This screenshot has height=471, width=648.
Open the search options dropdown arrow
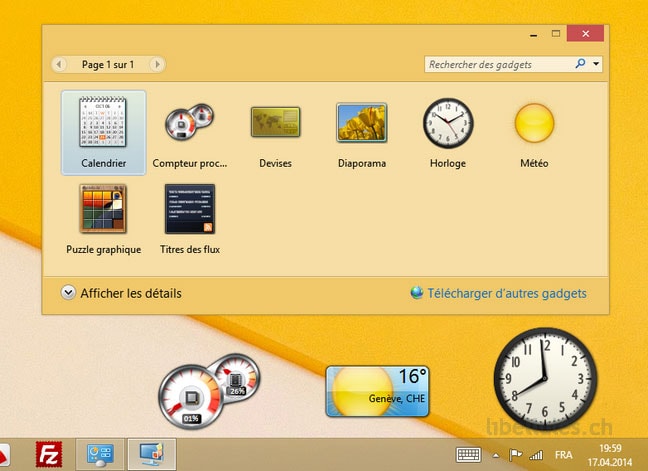(596, 64)
